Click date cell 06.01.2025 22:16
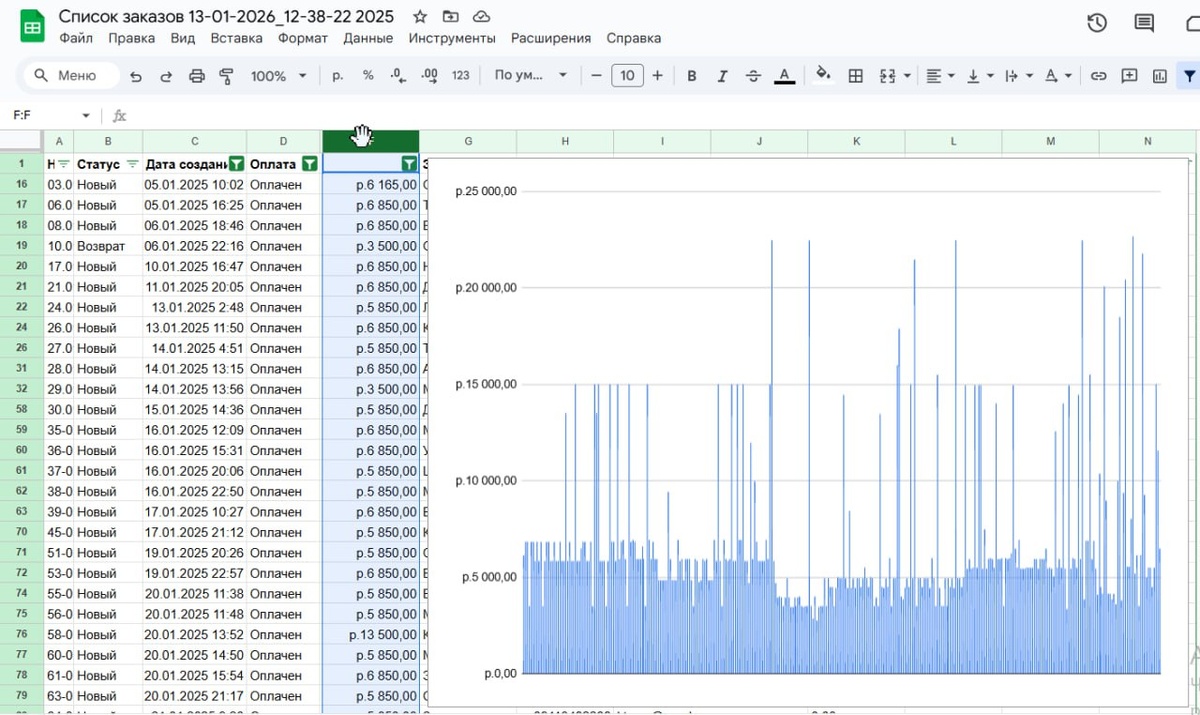Screen dimensions: 1200x715 point(195,246)
